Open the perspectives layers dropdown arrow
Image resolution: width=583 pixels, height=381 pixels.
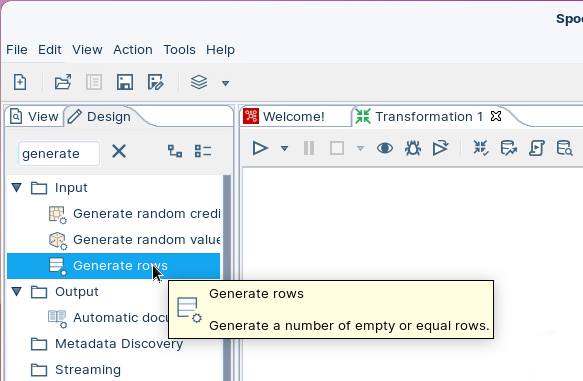click(x=225, y=83)
